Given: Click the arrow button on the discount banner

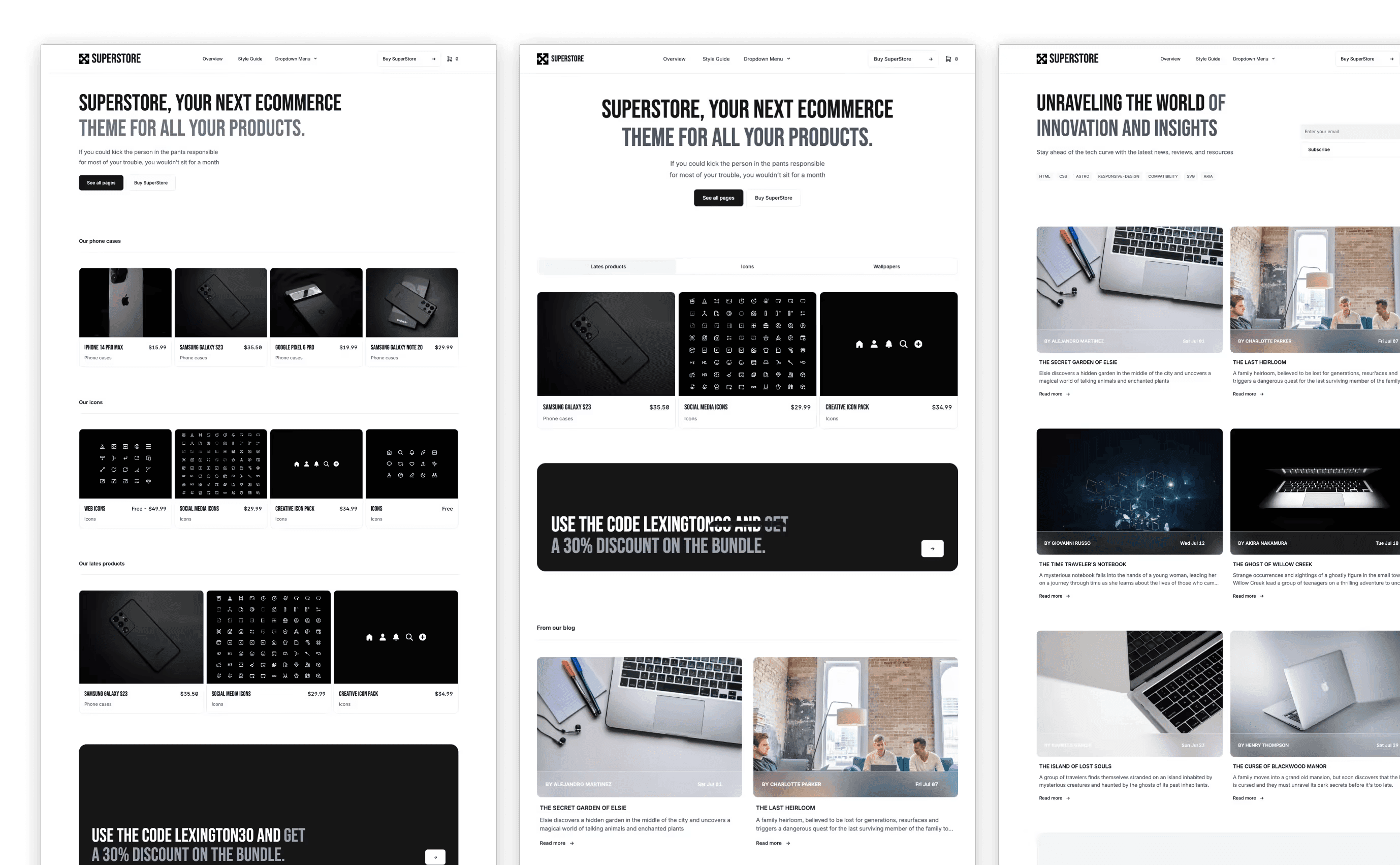Looking at the screenshot, I should click(932, 548).
